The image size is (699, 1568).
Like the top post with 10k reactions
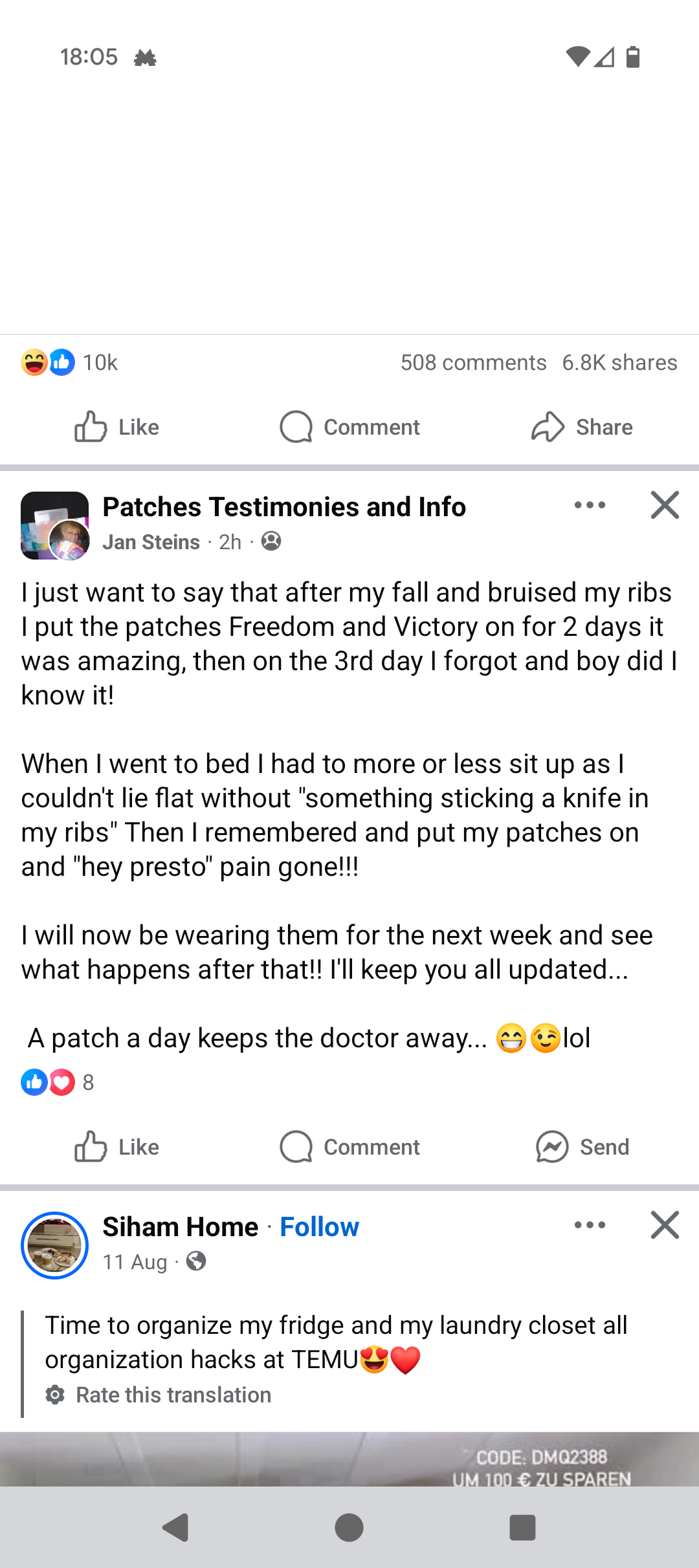[x=116, y=427]
